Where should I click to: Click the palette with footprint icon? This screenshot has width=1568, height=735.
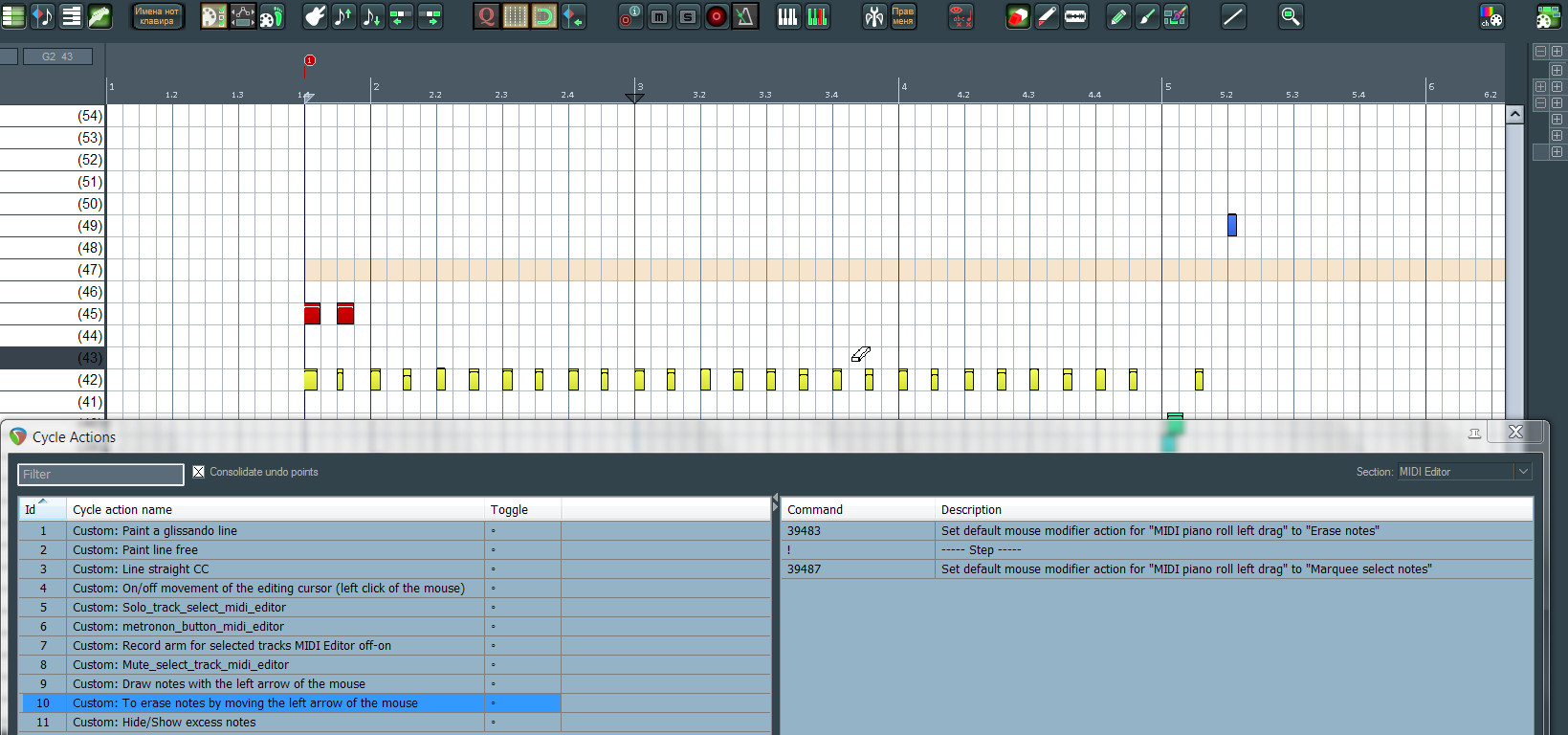coord(272,16)
